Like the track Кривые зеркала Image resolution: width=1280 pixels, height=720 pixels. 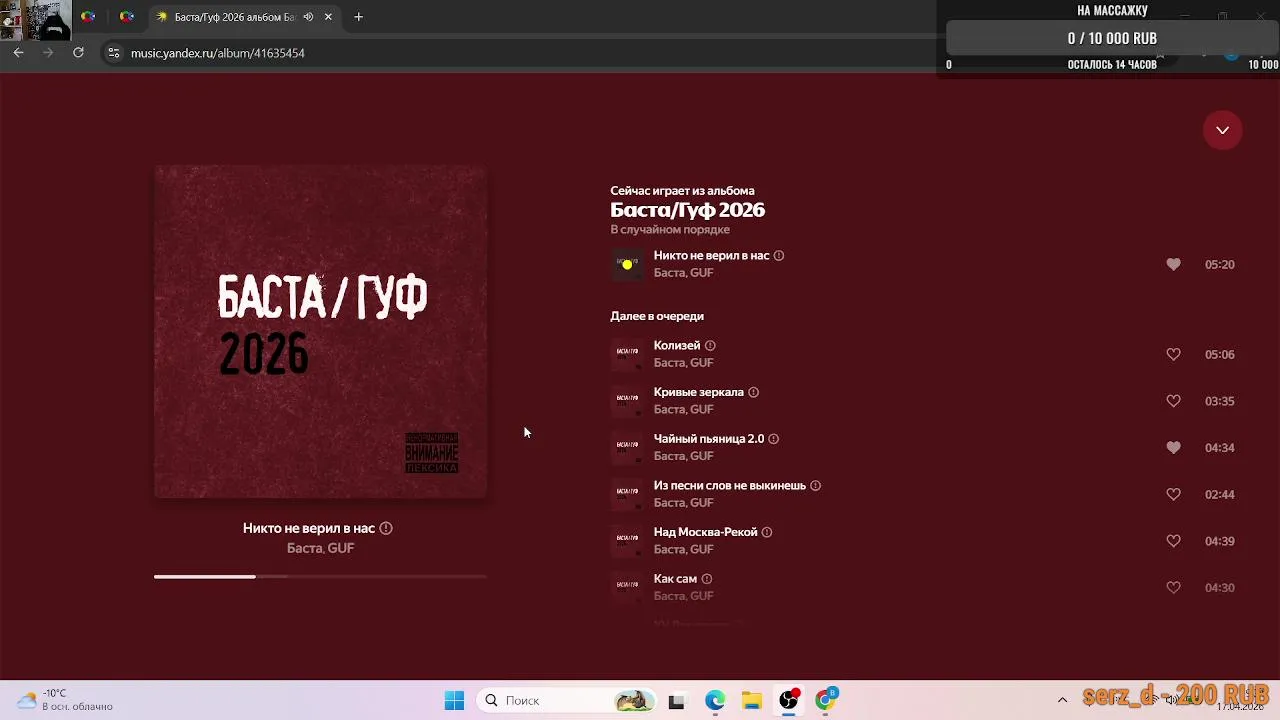pos(1173,401)
